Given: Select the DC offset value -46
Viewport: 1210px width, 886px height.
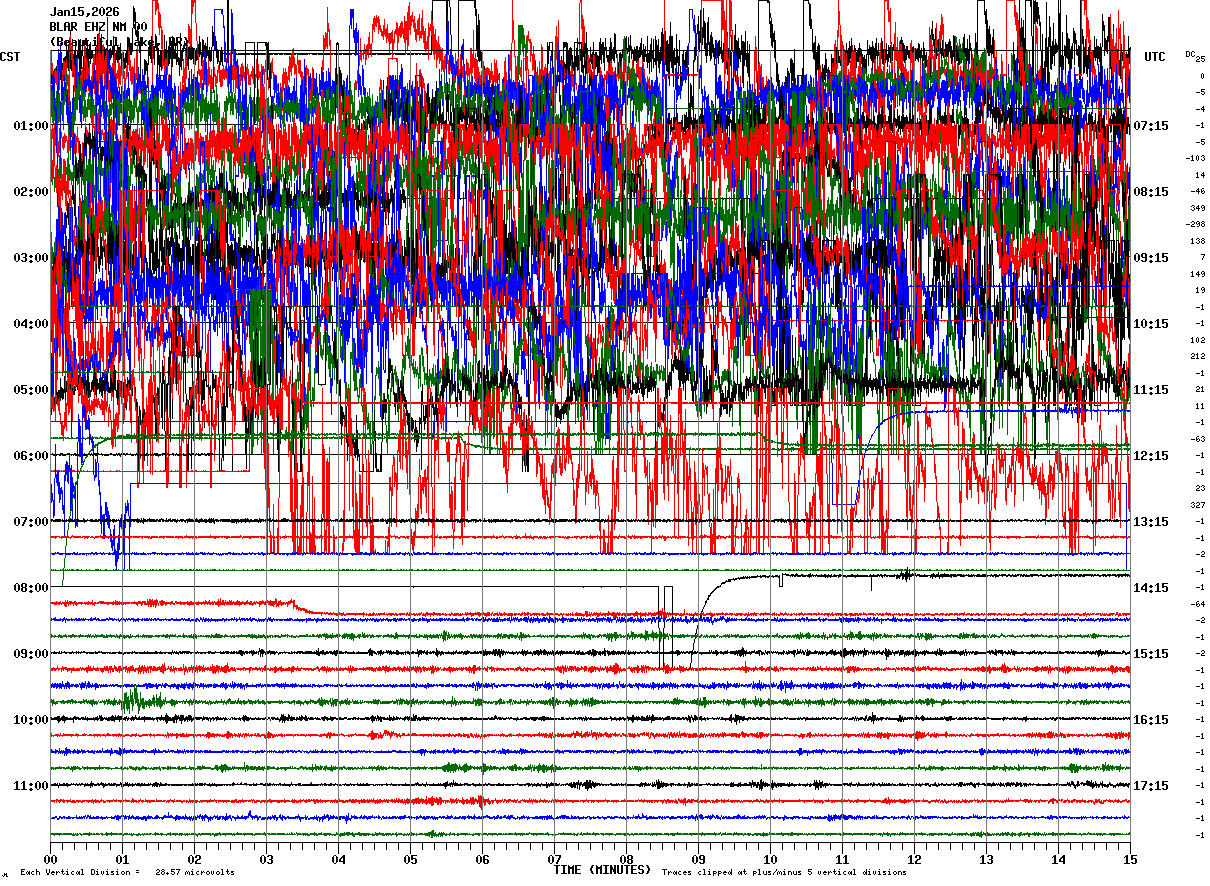Looking at the screenshot, I should (x=1197, y=192).
